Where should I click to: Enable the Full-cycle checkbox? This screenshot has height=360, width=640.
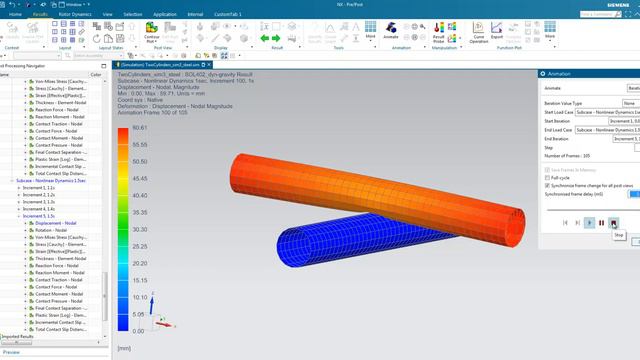point(547,178)
